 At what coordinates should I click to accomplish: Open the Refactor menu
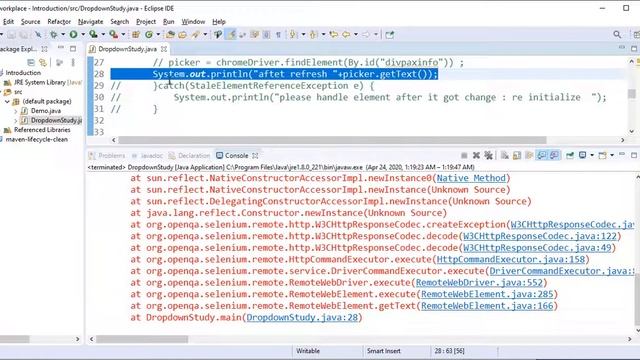59,22
